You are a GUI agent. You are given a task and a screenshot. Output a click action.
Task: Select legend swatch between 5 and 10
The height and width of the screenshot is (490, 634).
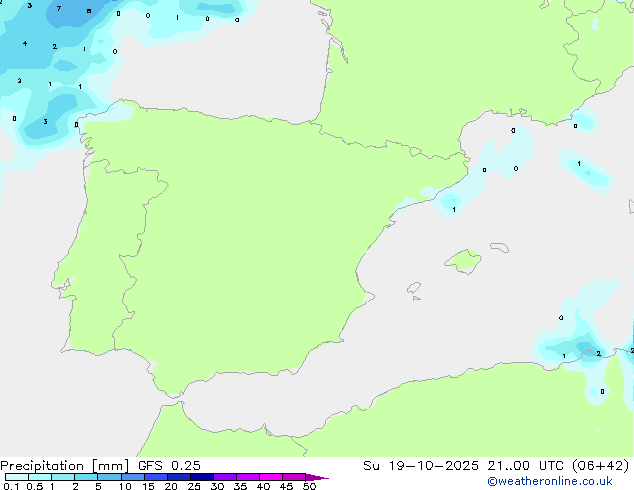click(x=110, y=477)
